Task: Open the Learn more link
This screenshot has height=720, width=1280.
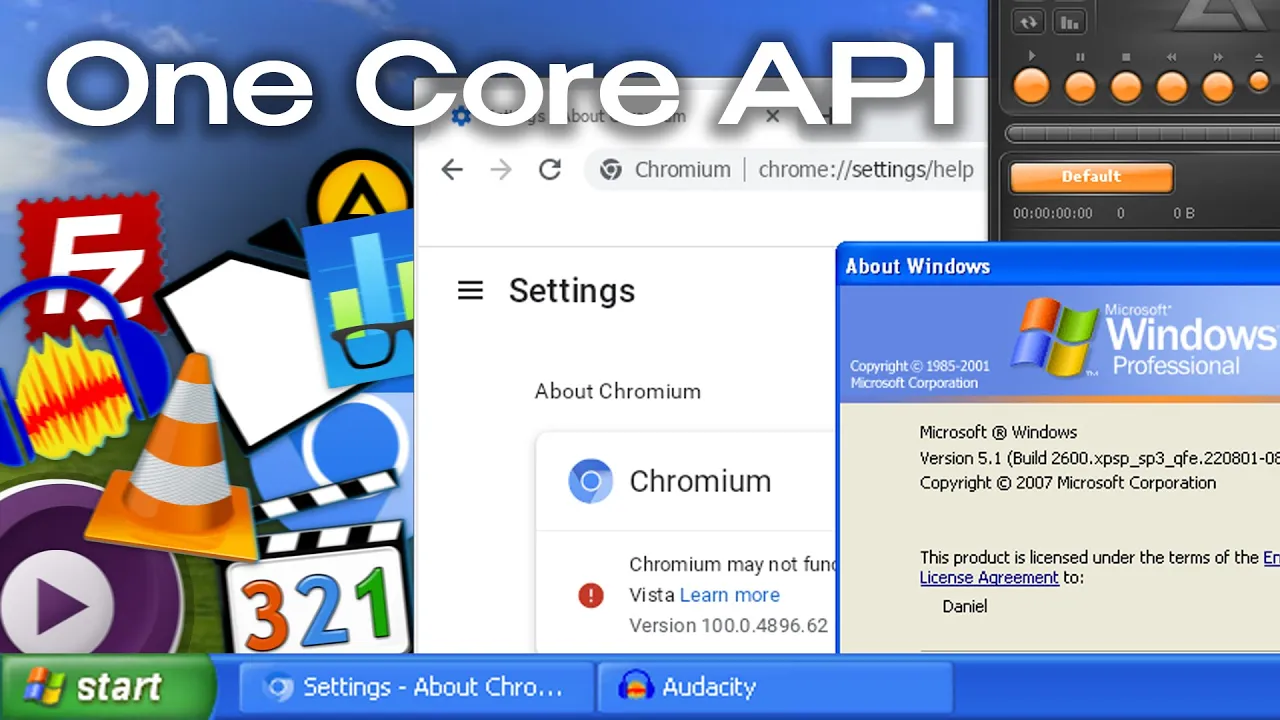Action: click(729, 595)
